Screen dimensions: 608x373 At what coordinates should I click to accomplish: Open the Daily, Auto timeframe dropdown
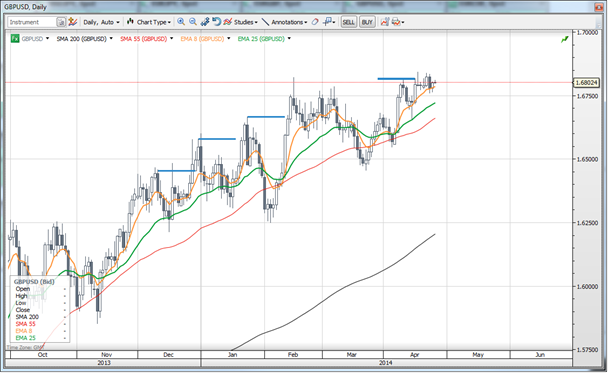[x=101, y=22]
